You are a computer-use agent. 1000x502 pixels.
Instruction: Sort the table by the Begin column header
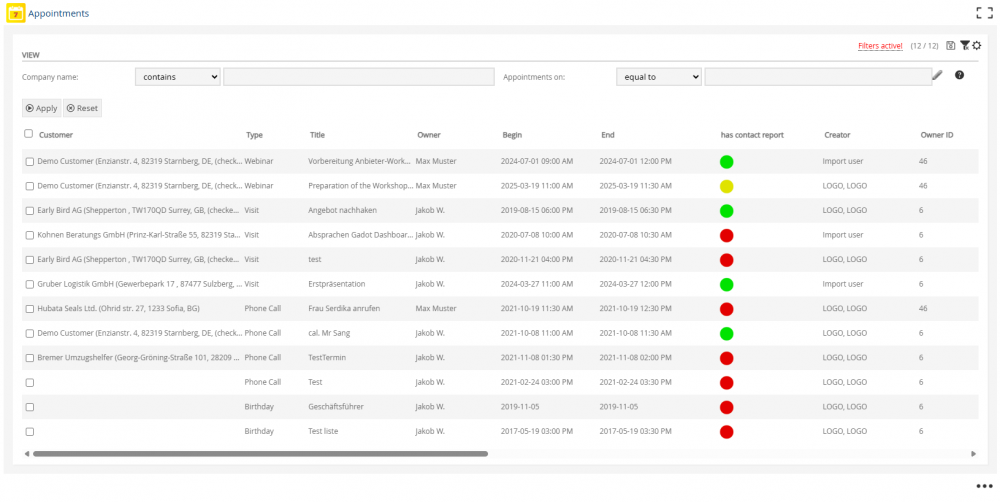pyautogui.click(x=512, y=135)
